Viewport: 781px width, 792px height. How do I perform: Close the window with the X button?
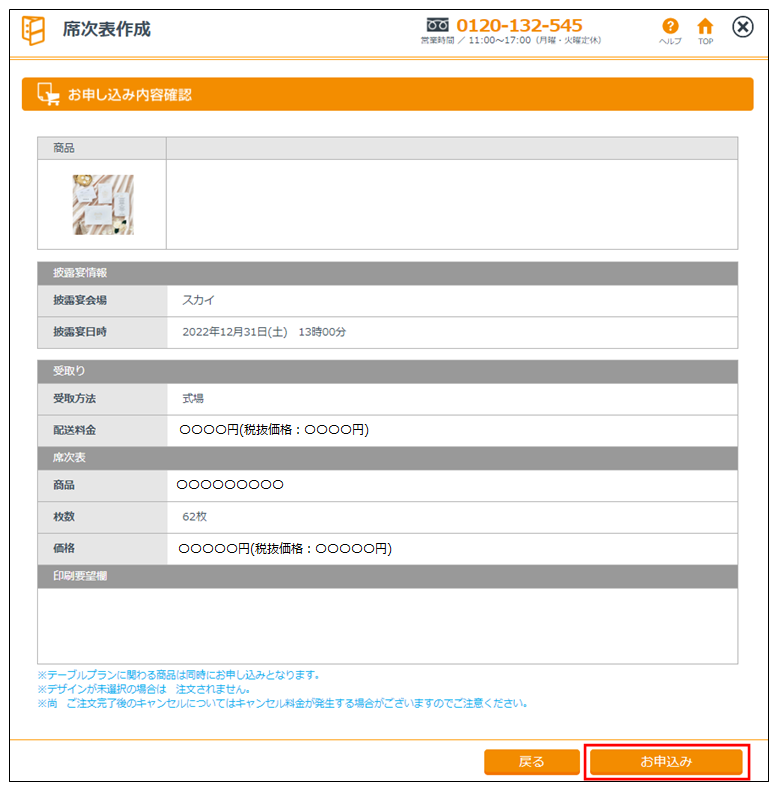pyautogui.click(x=743, y=27)
